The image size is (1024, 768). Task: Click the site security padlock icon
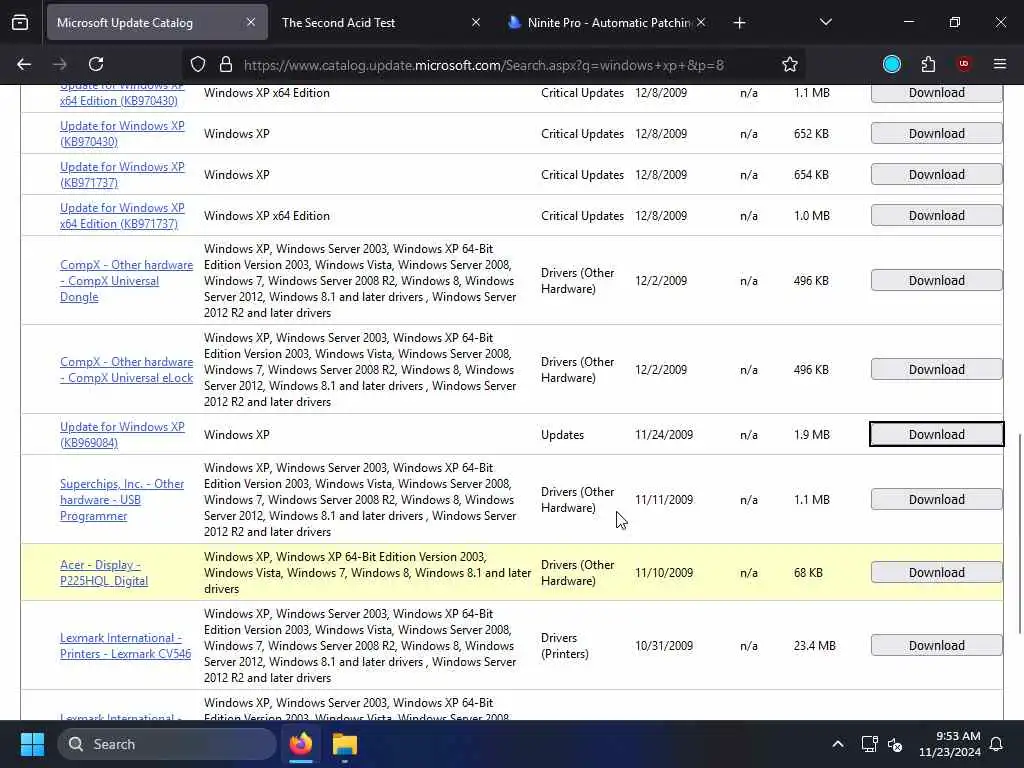pyautogui.click(x=226, y=64)
